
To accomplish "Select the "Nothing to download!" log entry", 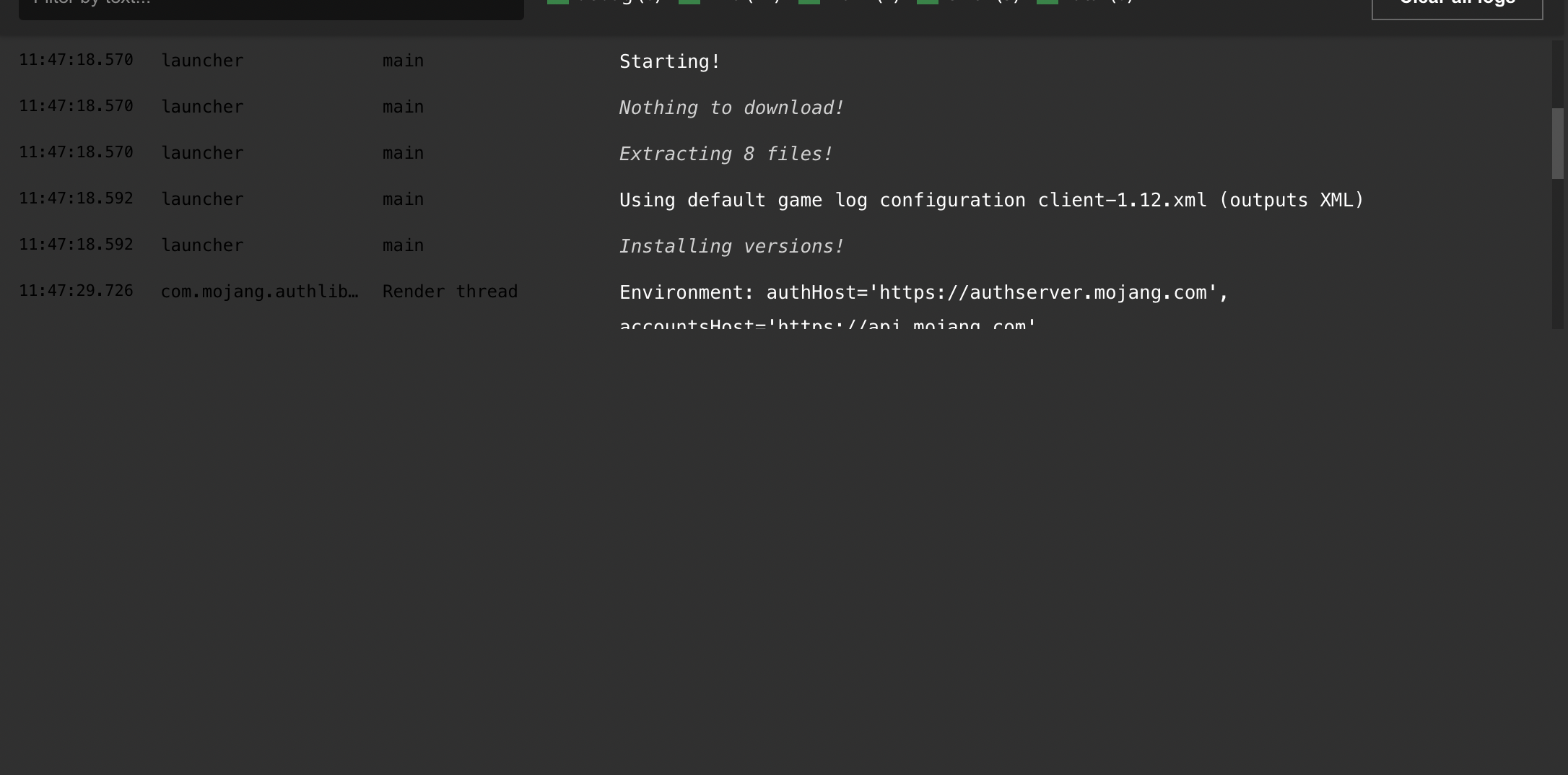I will (x=731, y=108).
